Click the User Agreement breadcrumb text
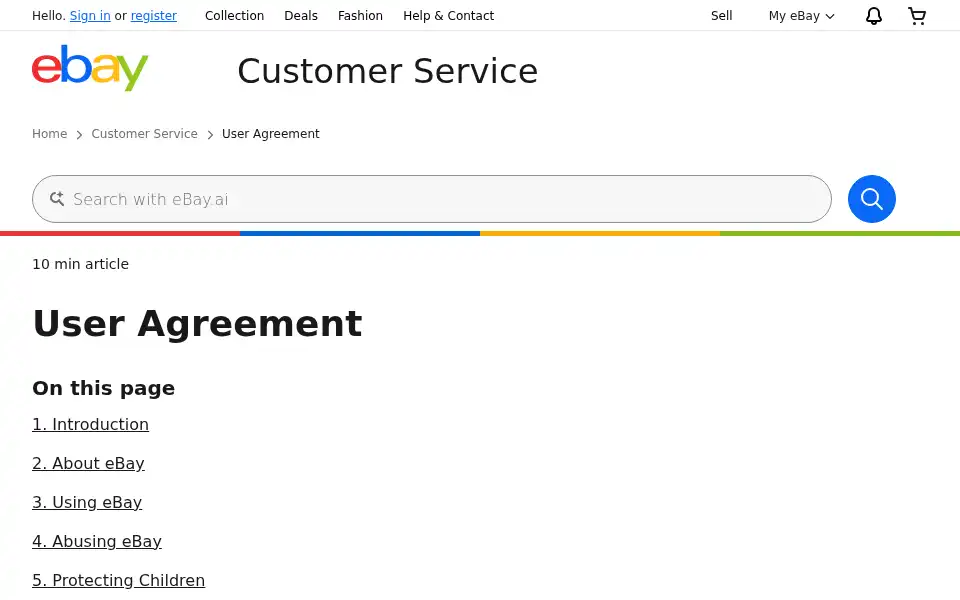 [x=271, y=133]
